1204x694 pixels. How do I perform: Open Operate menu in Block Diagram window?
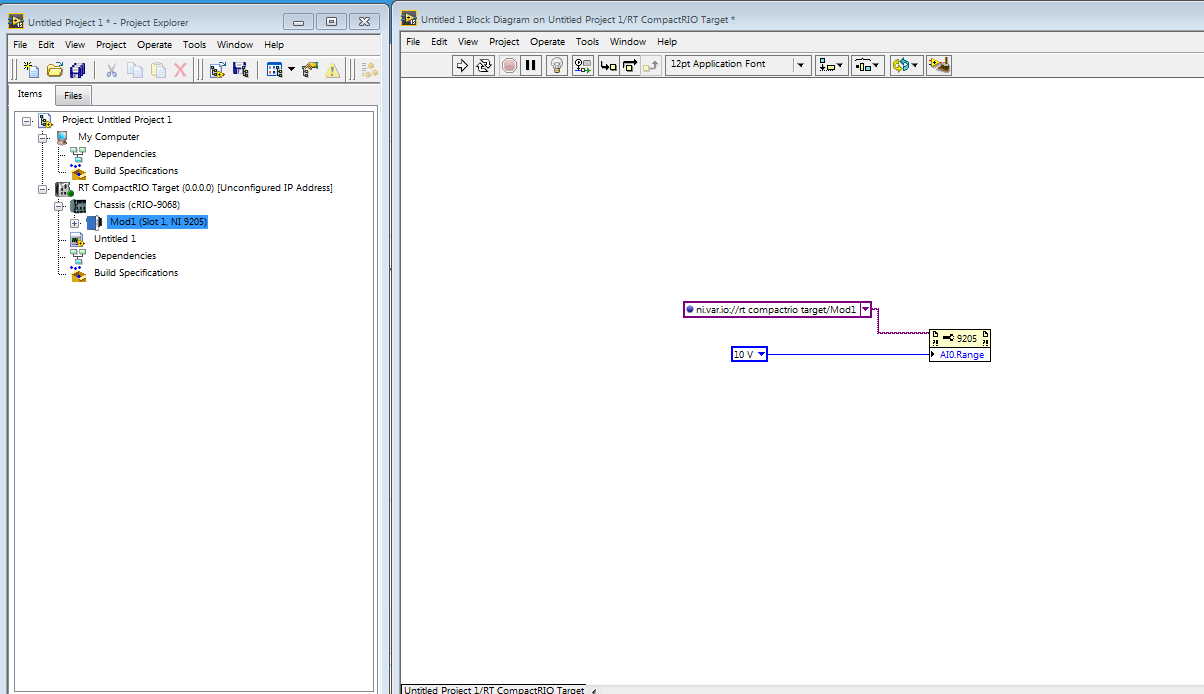coord(547,42)
